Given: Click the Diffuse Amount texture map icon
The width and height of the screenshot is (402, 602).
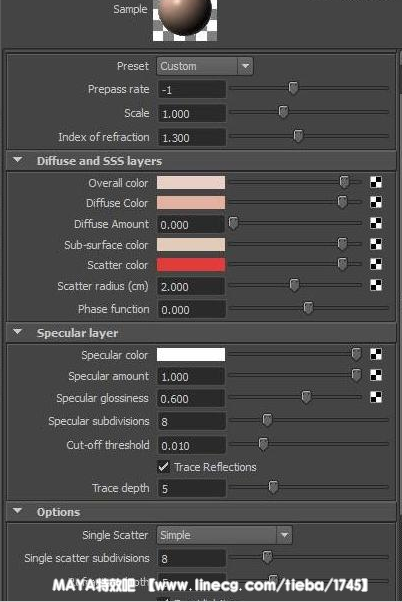Looking at the screenshot, I should pyautogui.click(x=376, y=223).
